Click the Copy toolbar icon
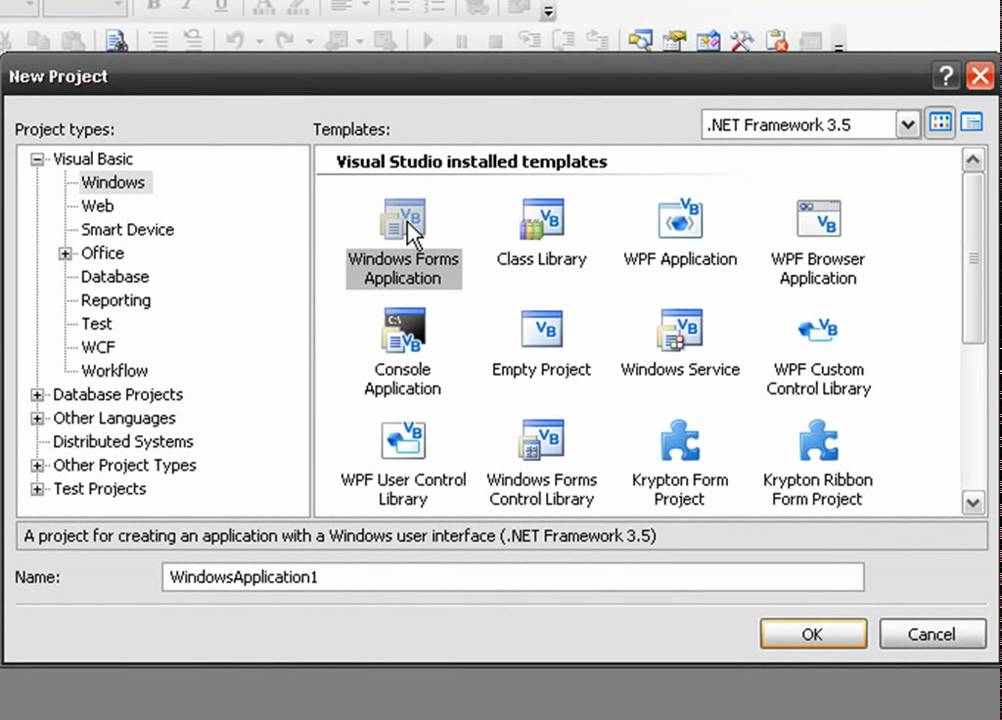This screenshot has width=1002, height=720. pyautogui.click(x=40, y=41)
